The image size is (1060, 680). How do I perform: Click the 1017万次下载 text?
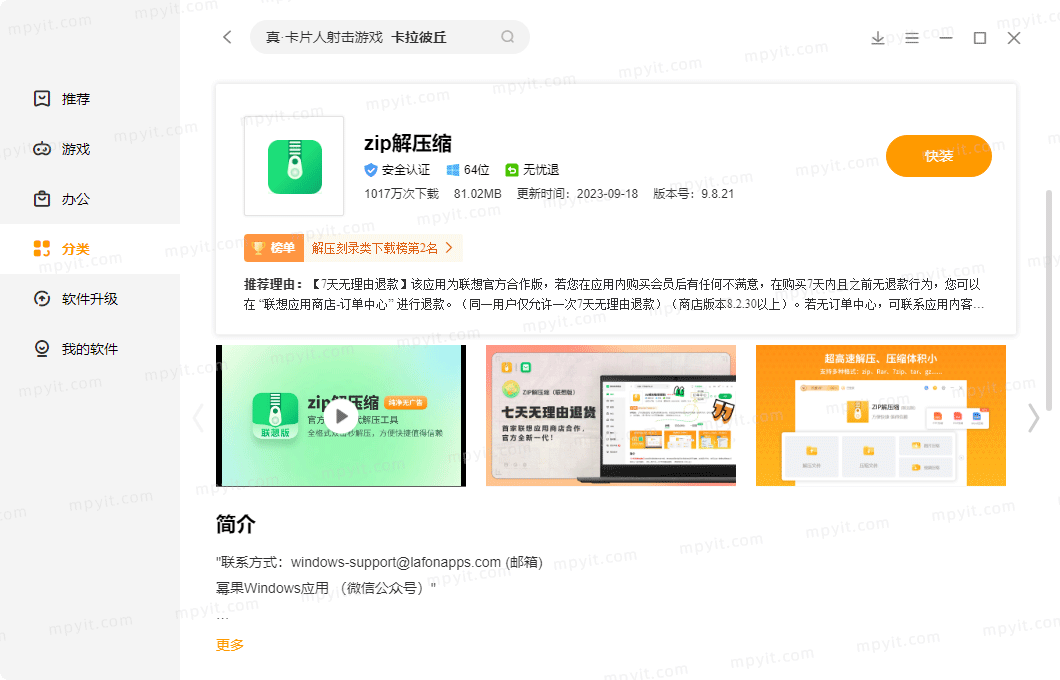402,194
